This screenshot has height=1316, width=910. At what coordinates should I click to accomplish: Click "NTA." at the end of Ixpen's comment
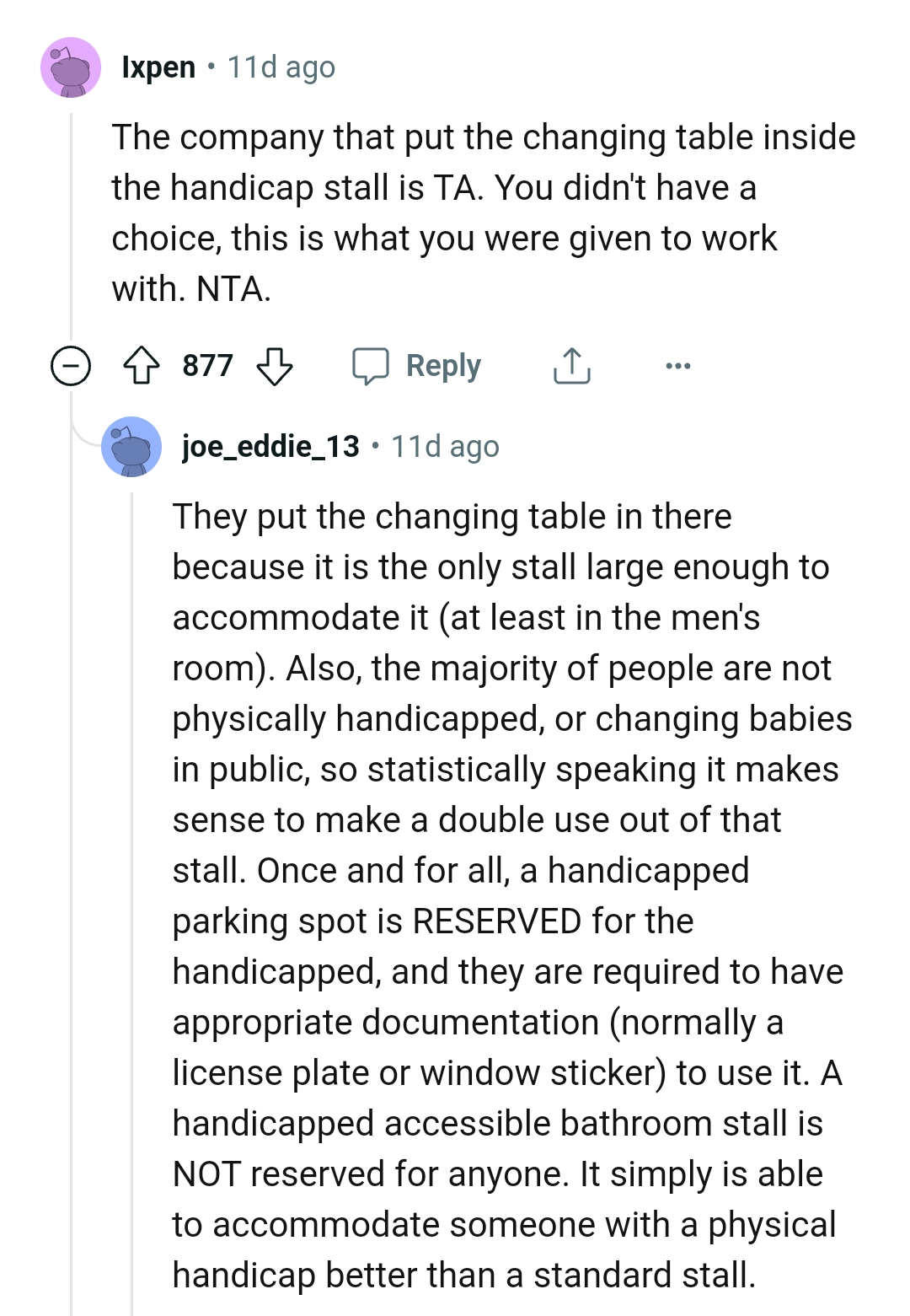click(233, 289)
